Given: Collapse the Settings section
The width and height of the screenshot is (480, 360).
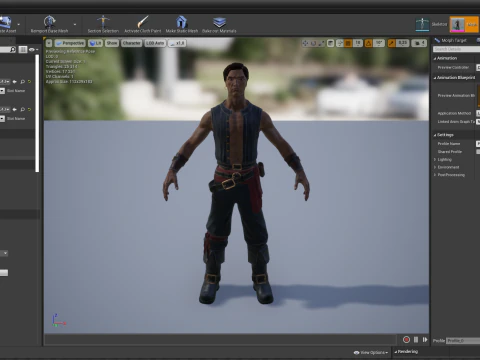Looking at the screenshot, I should coord(435,135).
